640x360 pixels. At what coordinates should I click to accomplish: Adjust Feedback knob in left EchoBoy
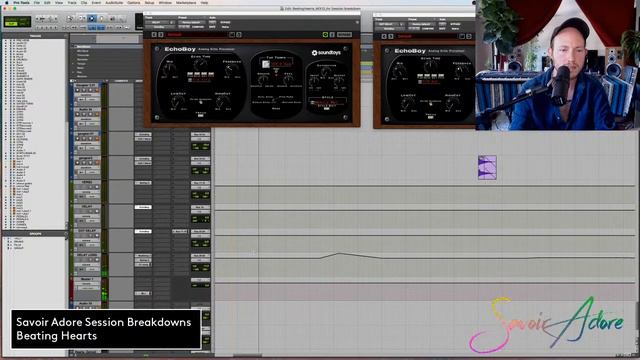[x=231, y=70]
